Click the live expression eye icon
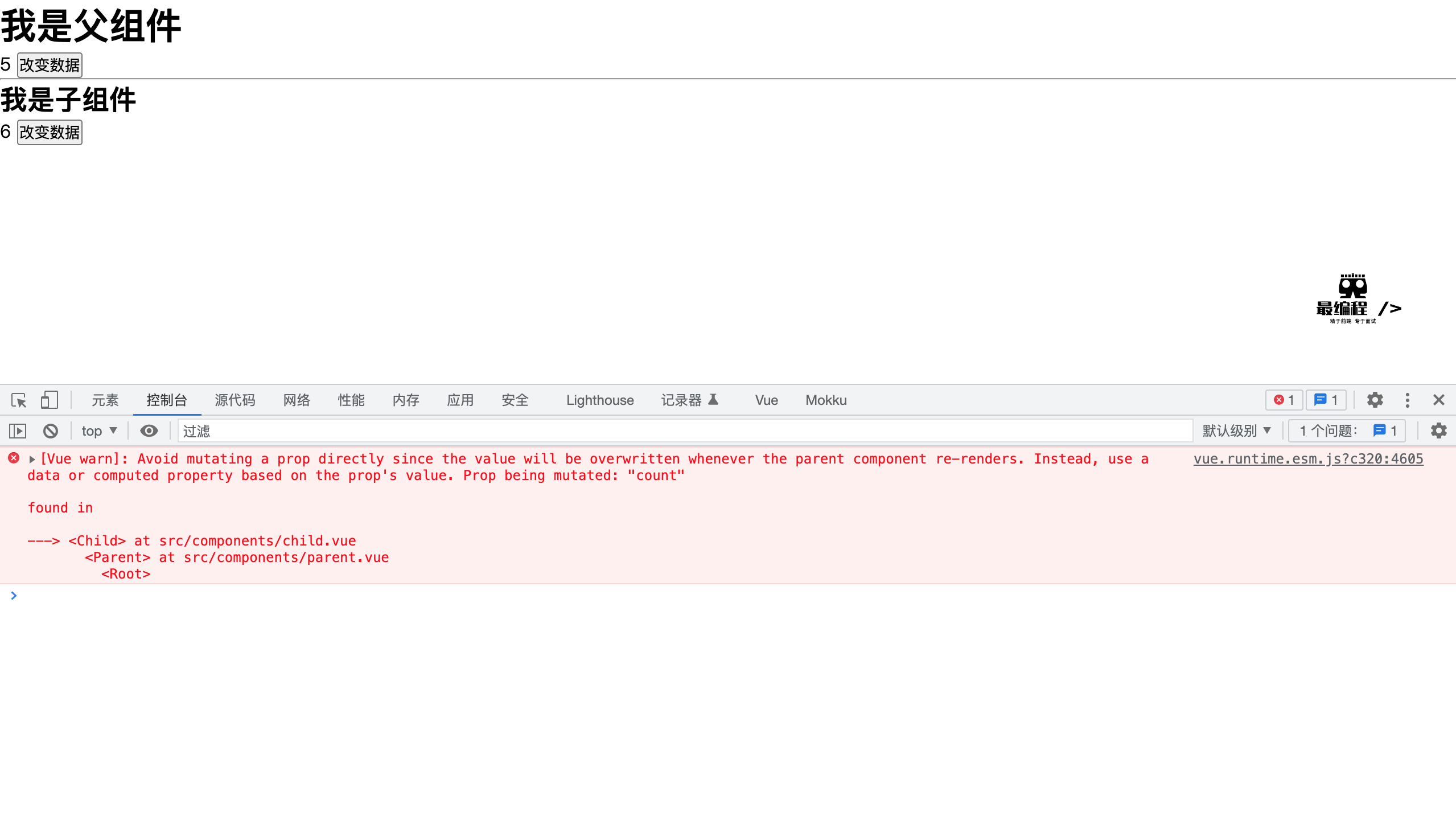 [149, 431]
